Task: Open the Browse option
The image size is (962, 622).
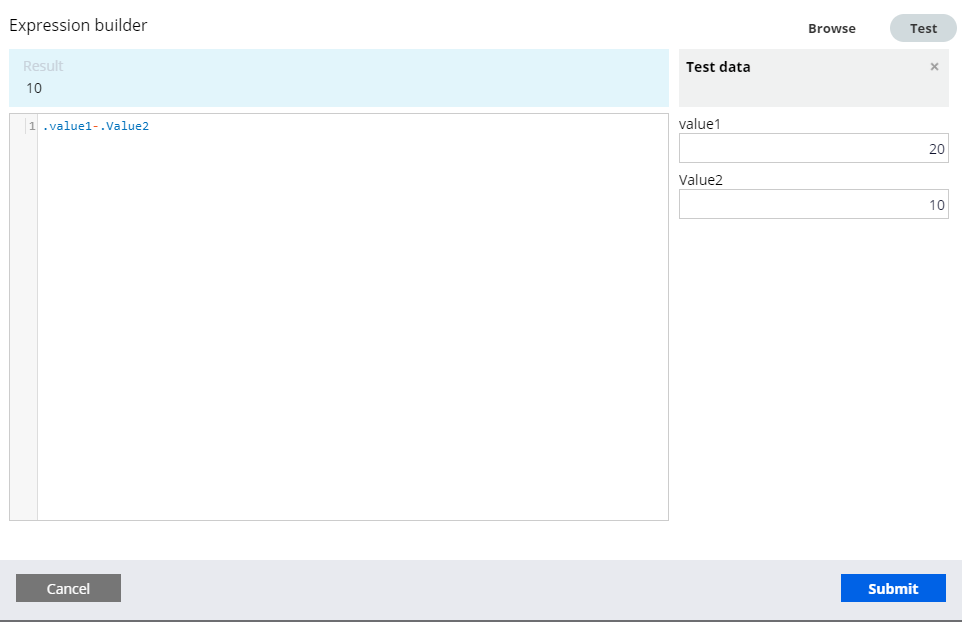Action: 831,29
